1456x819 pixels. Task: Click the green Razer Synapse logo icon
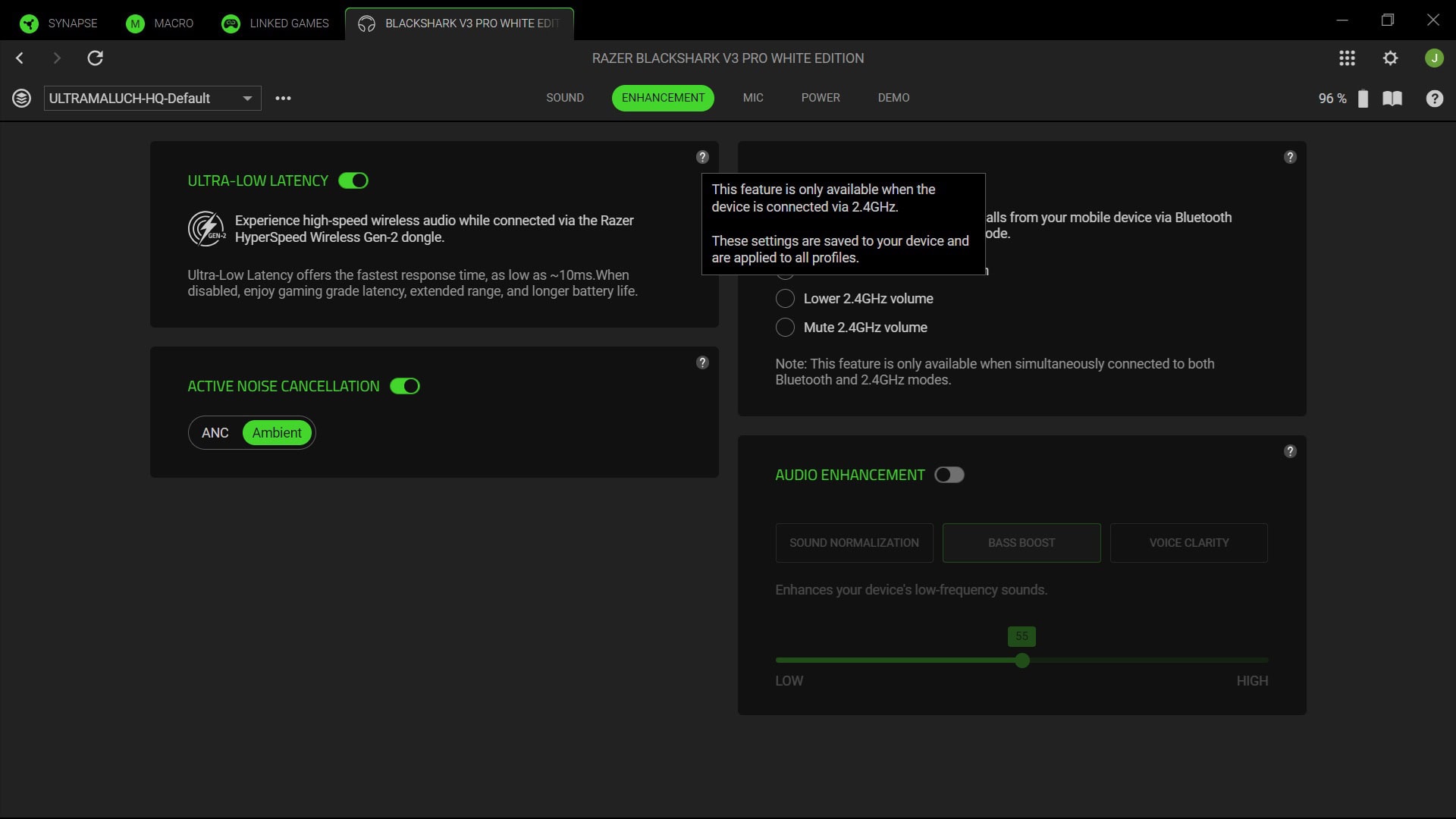(29, 24)
